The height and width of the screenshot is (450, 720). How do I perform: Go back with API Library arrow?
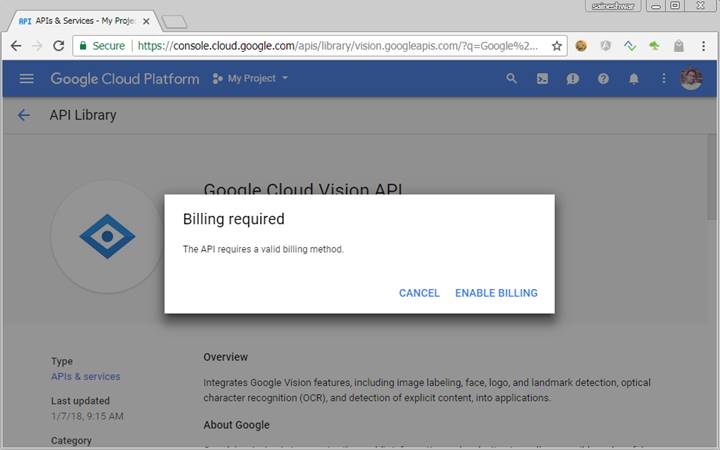24,115
